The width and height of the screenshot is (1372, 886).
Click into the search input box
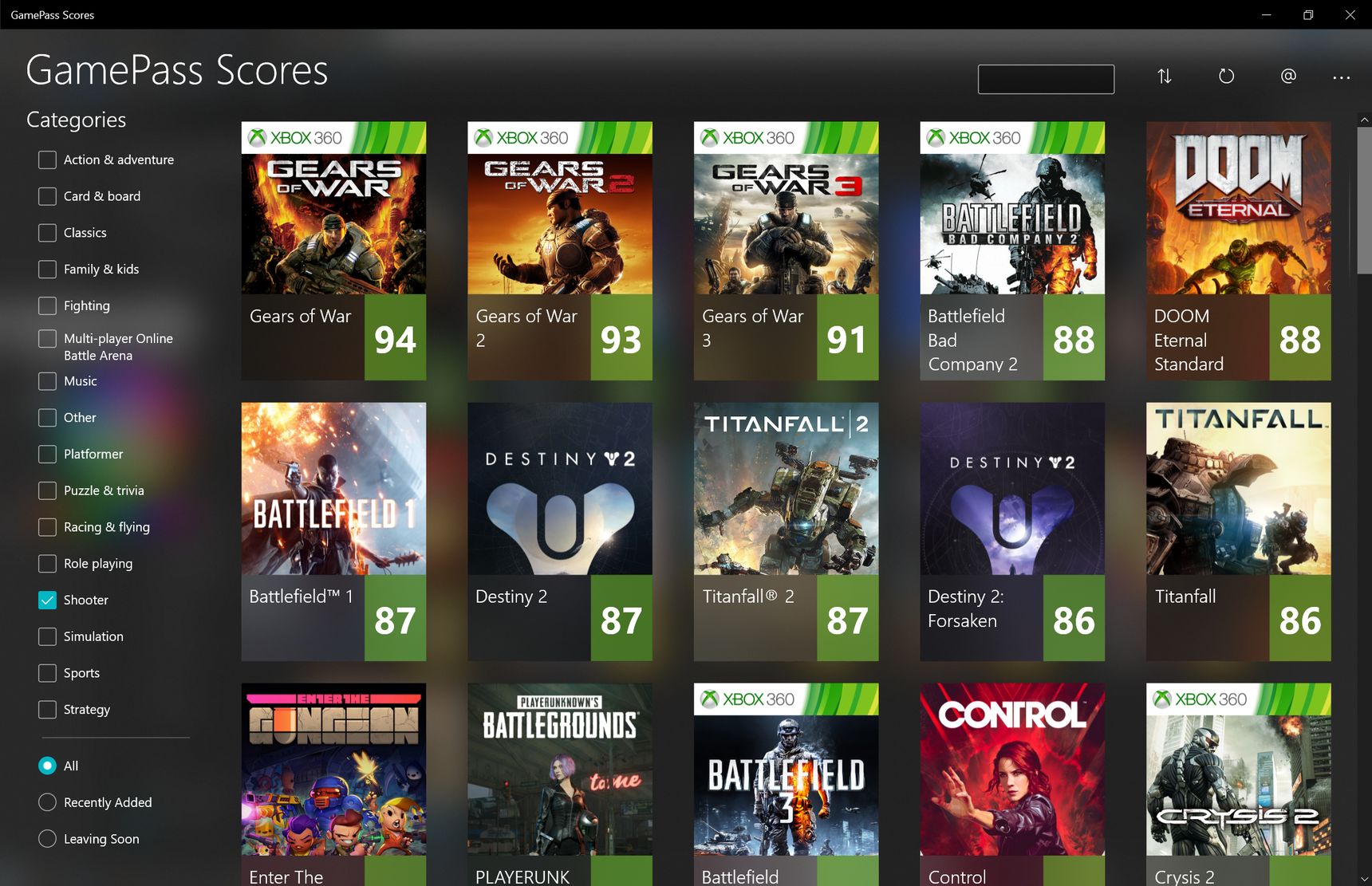[1046, 79]
